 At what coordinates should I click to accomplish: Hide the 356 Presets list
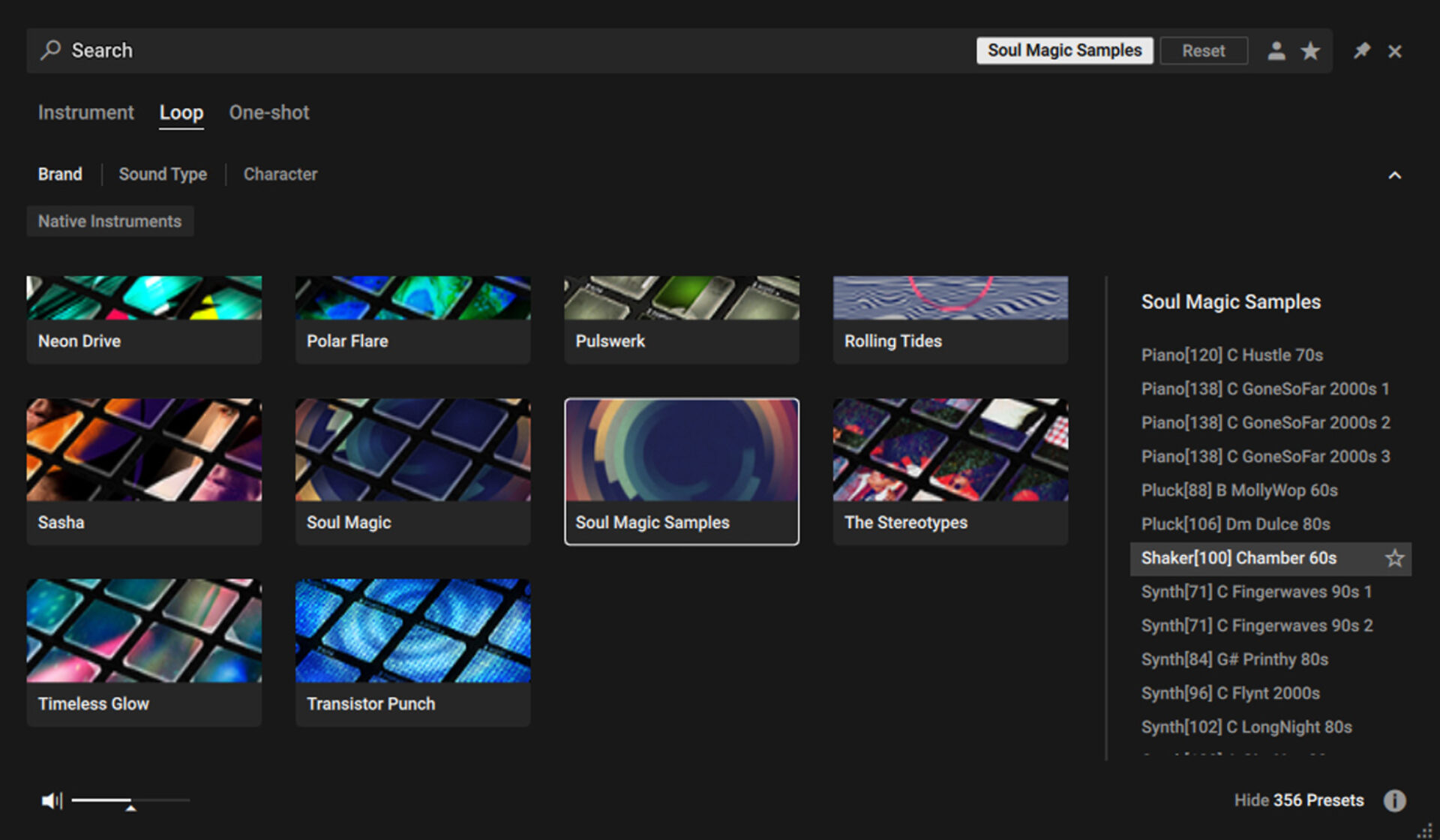pyautogui.click(x=1298, y=800)
